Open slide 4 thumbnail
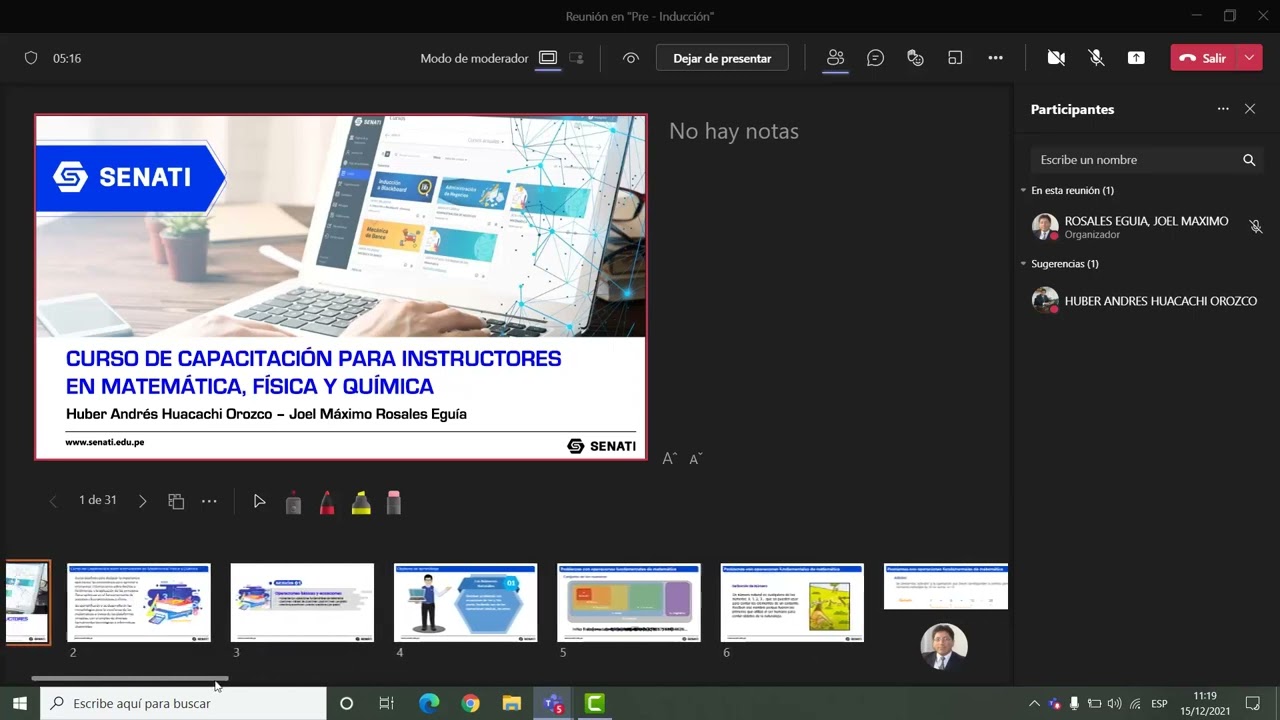 click(465, 602)
